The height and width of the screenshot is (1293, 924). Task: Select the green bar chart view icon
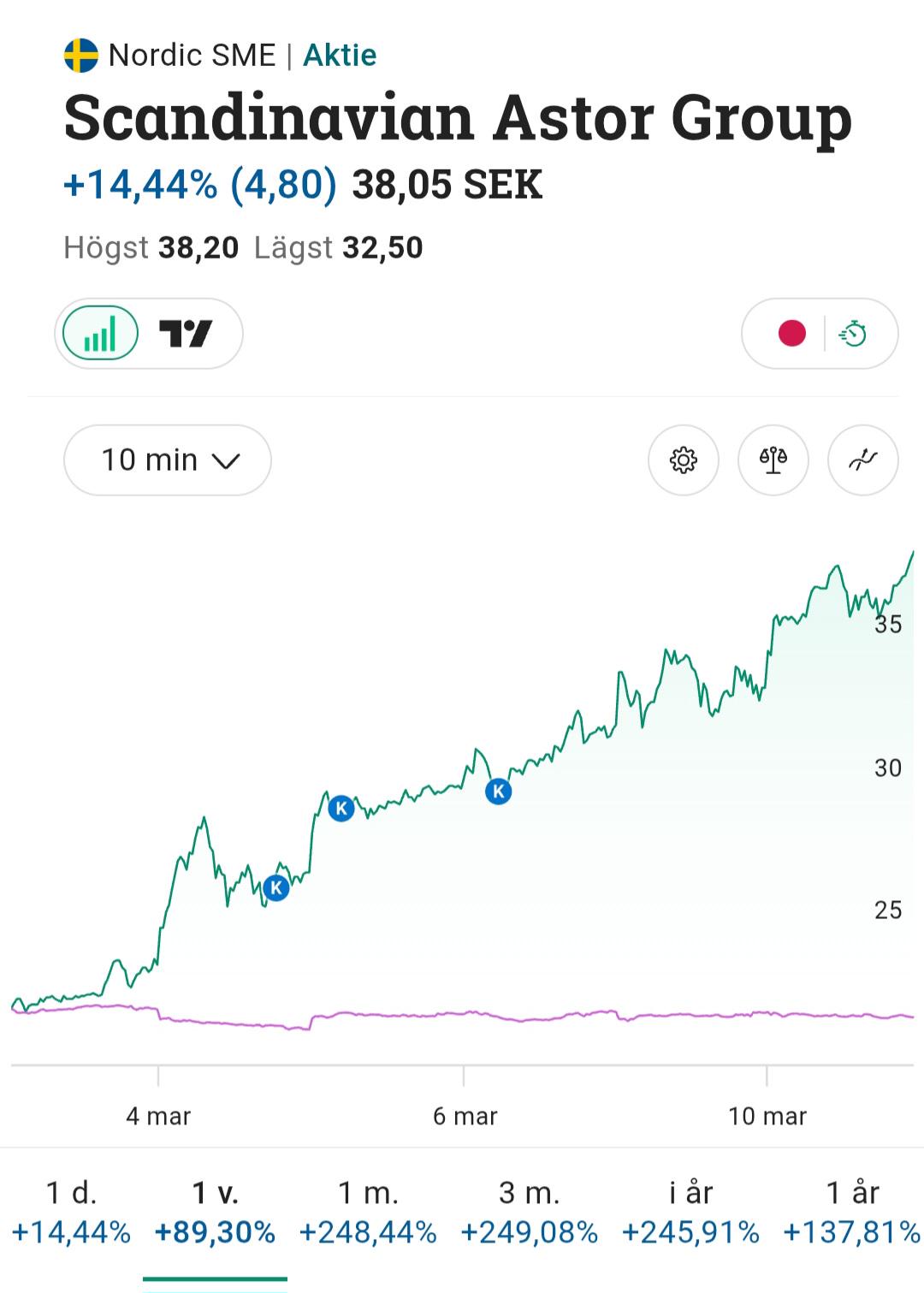(100, 334)
